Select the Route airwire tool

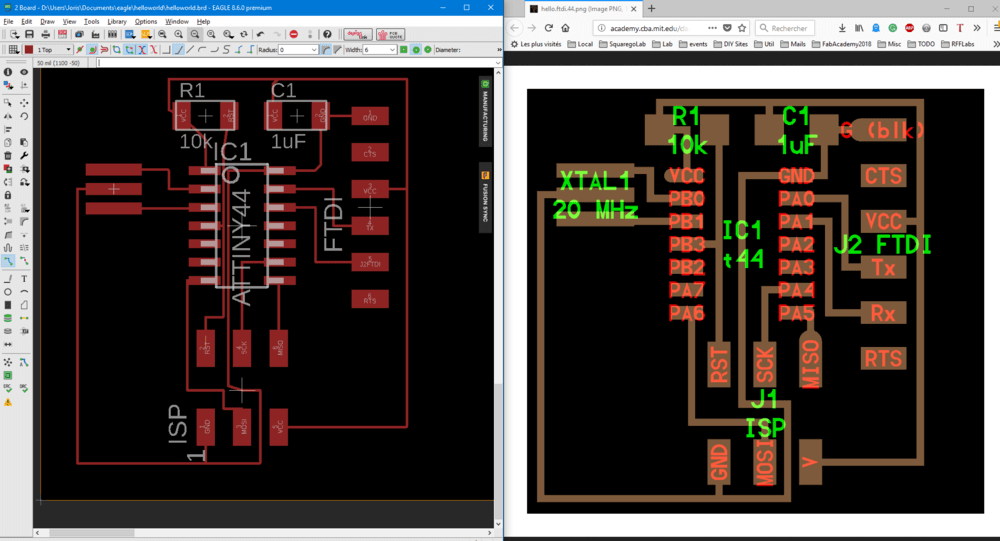coord(8,261)
